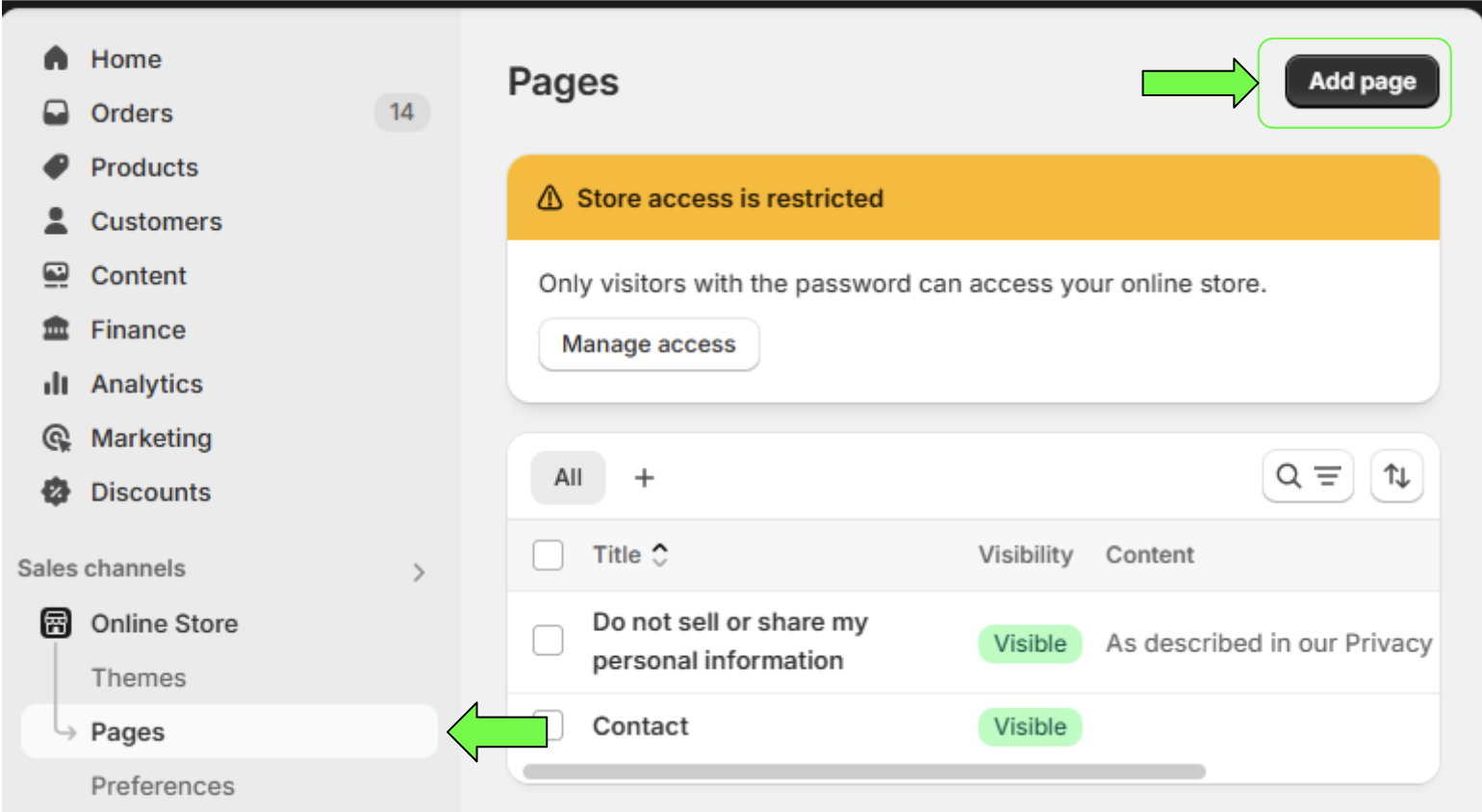Click the Add page button
The height and width of the screenshot is (812, 1482).
pyautogui.click(x=1362, y=82)
